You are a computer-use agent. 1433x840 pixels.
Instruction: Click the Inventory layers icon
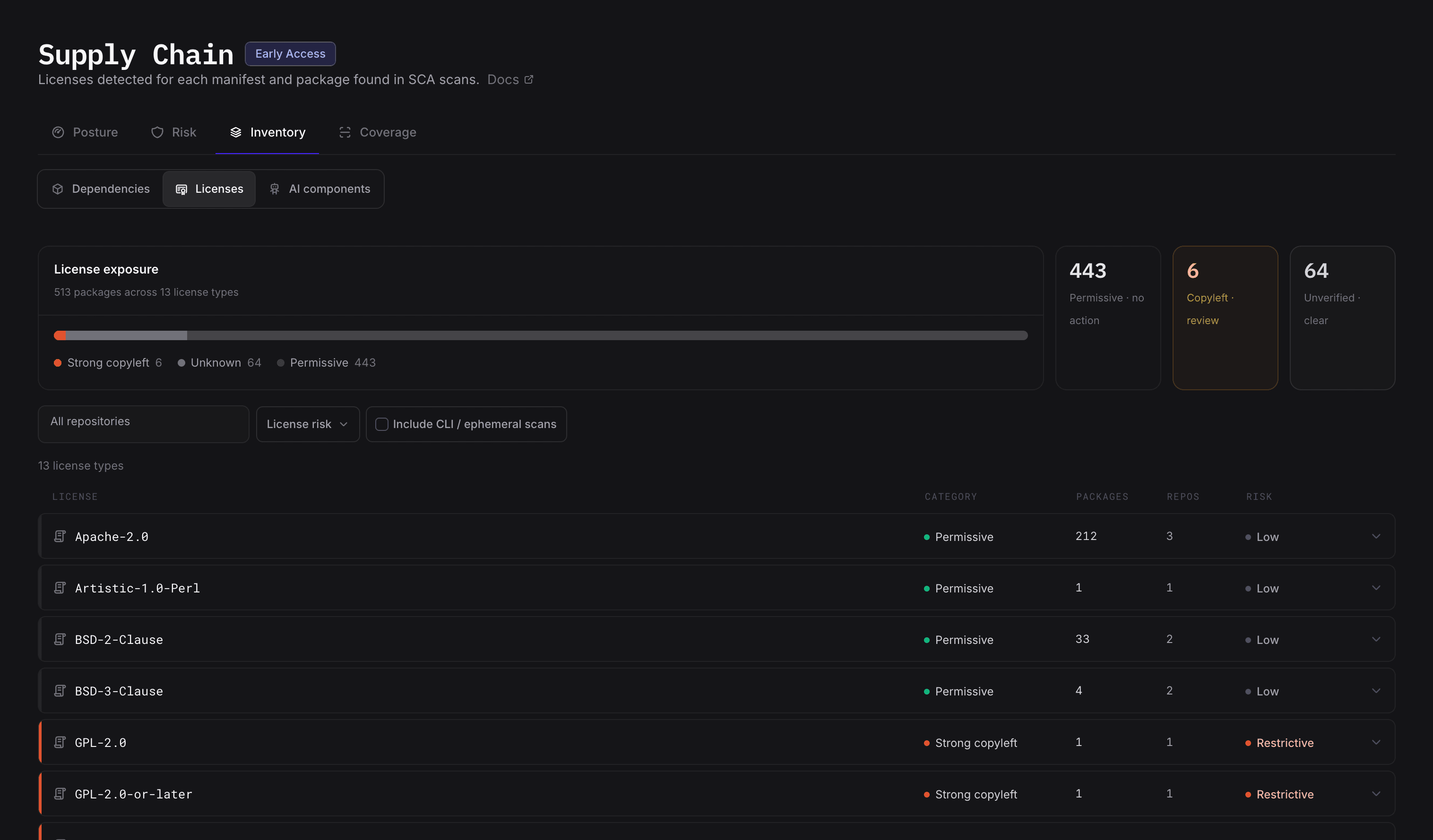pyautogui.click(x=236, y=132)
